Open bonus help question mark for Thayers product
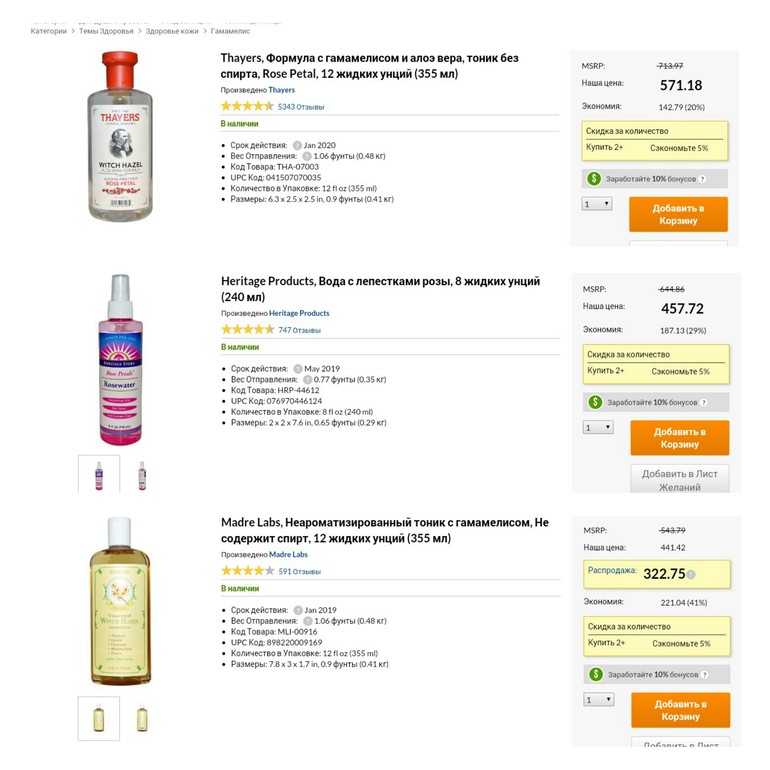Image resolution: width=770 pixels, height=770 pixels. click(x=702, y=180)
